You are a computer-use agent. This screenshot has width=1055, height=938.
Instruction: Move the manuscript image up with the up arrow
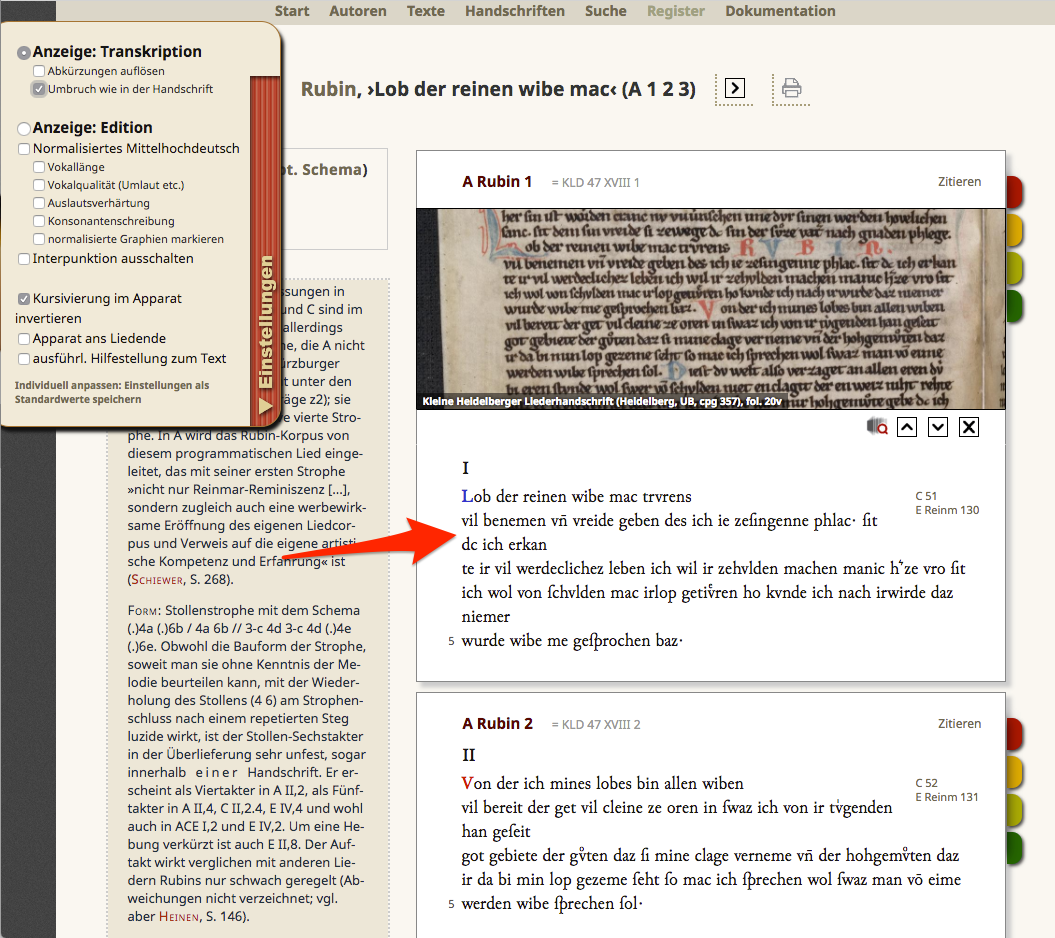tap(907, 427)
